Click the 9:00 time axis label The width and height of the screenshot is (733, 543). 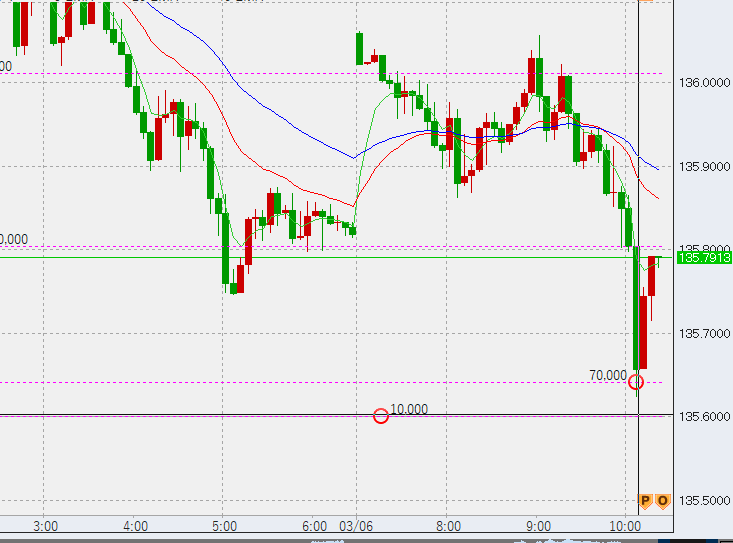point(538,526)
